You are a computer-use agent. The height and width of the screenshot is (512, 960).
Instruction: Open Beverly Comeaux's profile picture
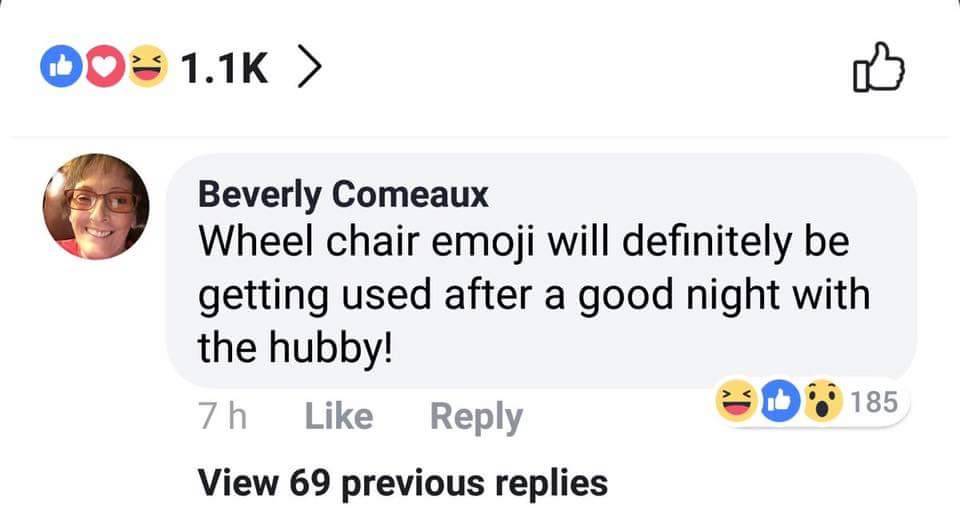click(x=95, y=207)
